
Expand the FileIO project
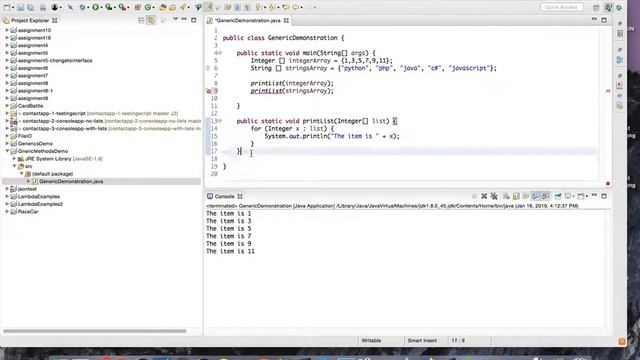[x=7, y=136]
